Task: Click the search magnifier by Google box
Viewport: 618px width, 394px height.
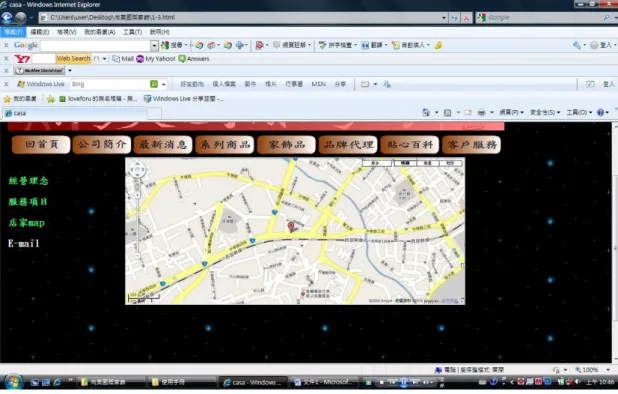Action: click(x=607, y=17)
